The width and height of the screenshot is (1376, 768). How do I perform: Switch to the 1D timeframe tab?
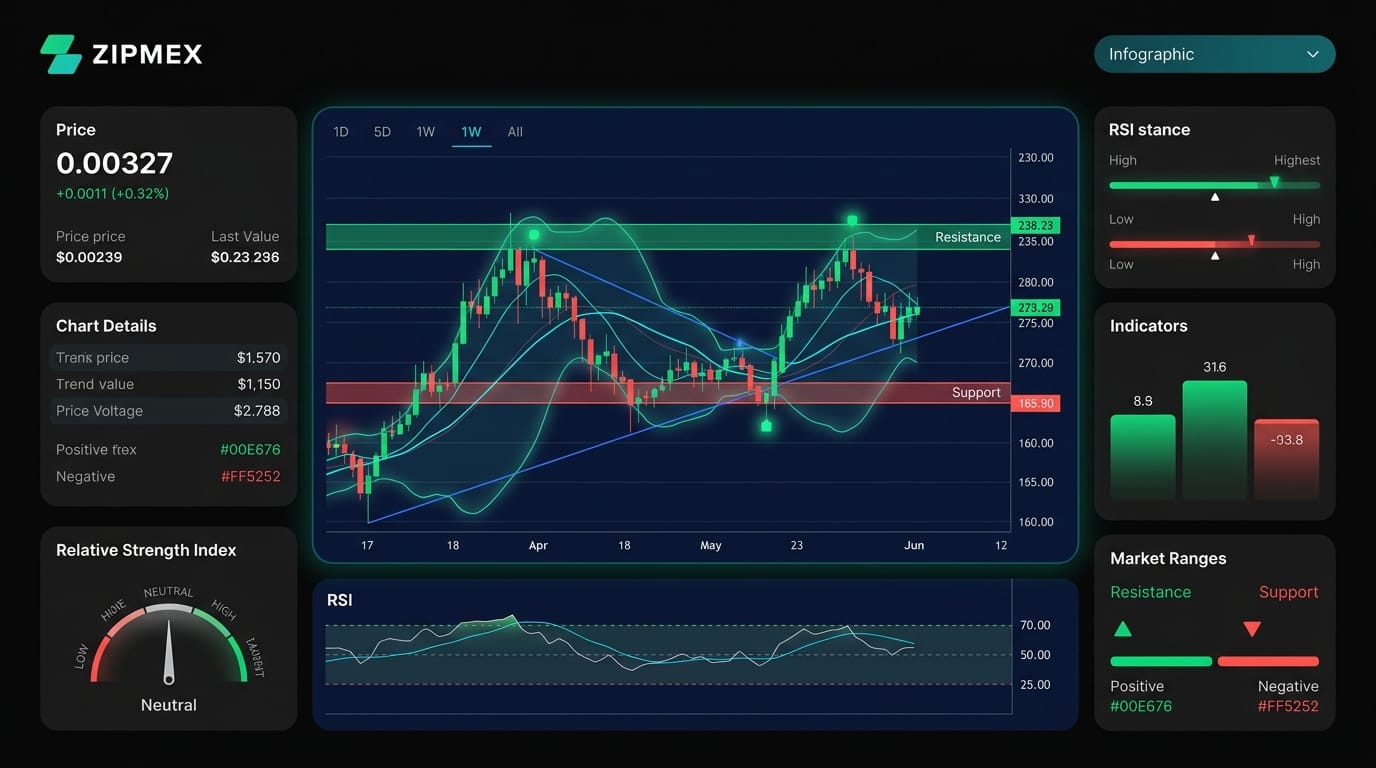(x=341, y=132)
